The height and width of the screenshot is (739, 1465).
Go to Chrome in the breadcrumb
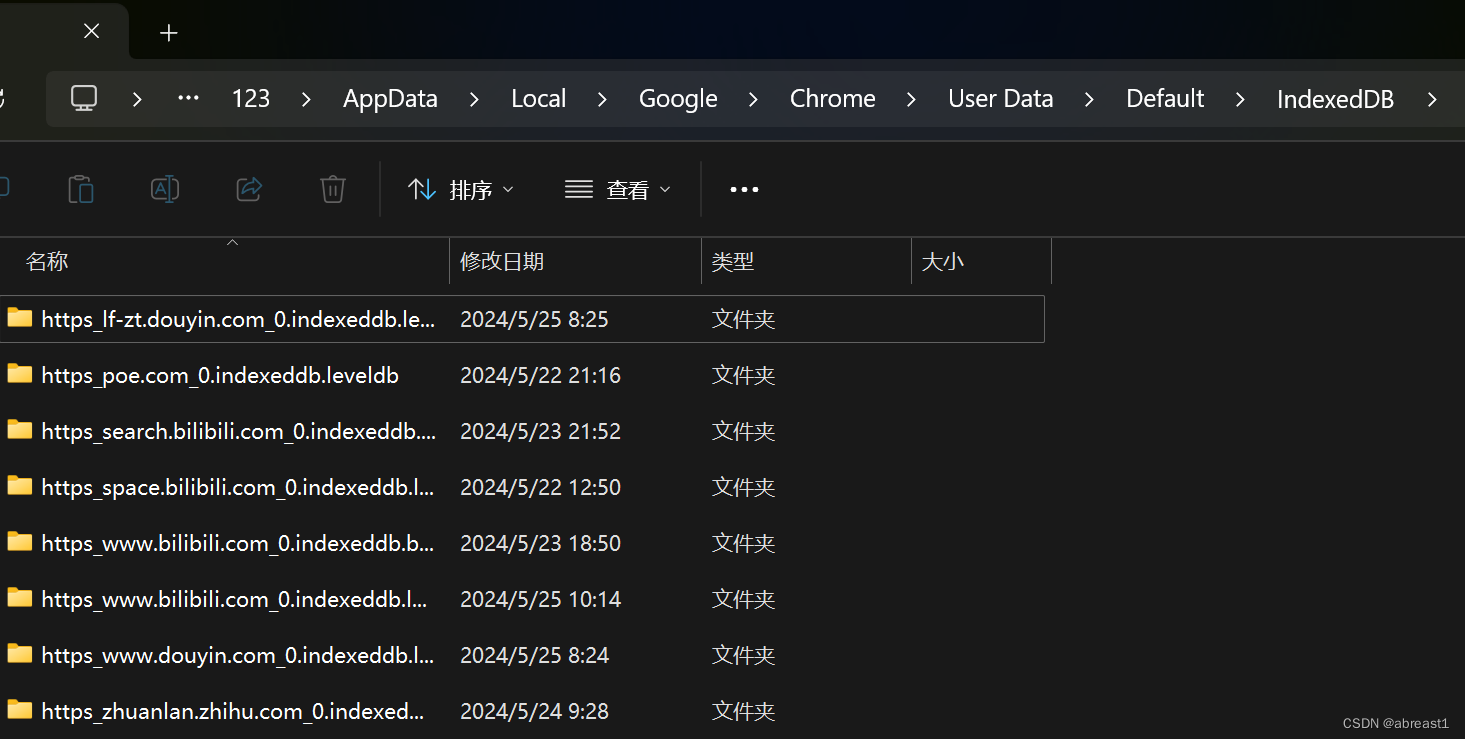point(833,98)
